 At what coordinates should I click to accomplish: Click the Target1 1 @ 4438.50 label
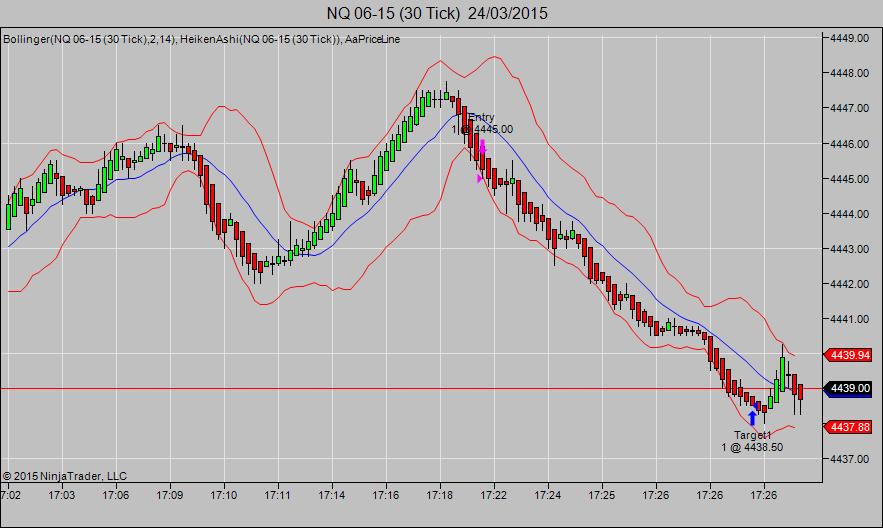pos(752,441)
